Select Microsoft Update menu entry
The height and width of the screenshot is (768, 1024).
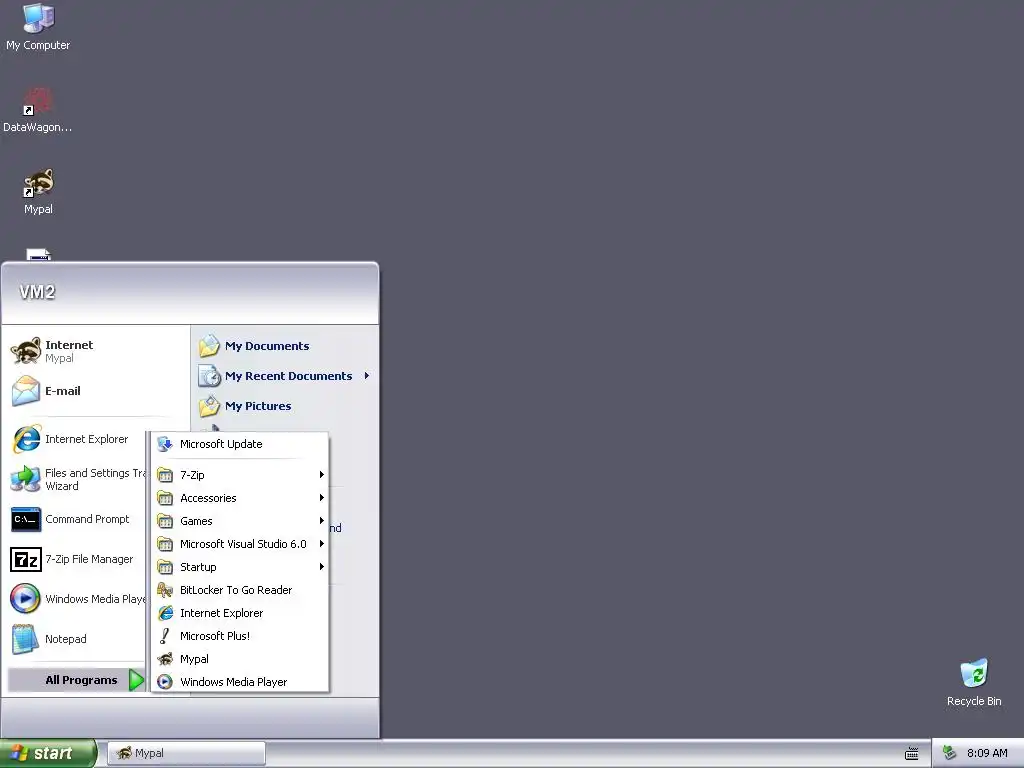click(x=240, y=444)
